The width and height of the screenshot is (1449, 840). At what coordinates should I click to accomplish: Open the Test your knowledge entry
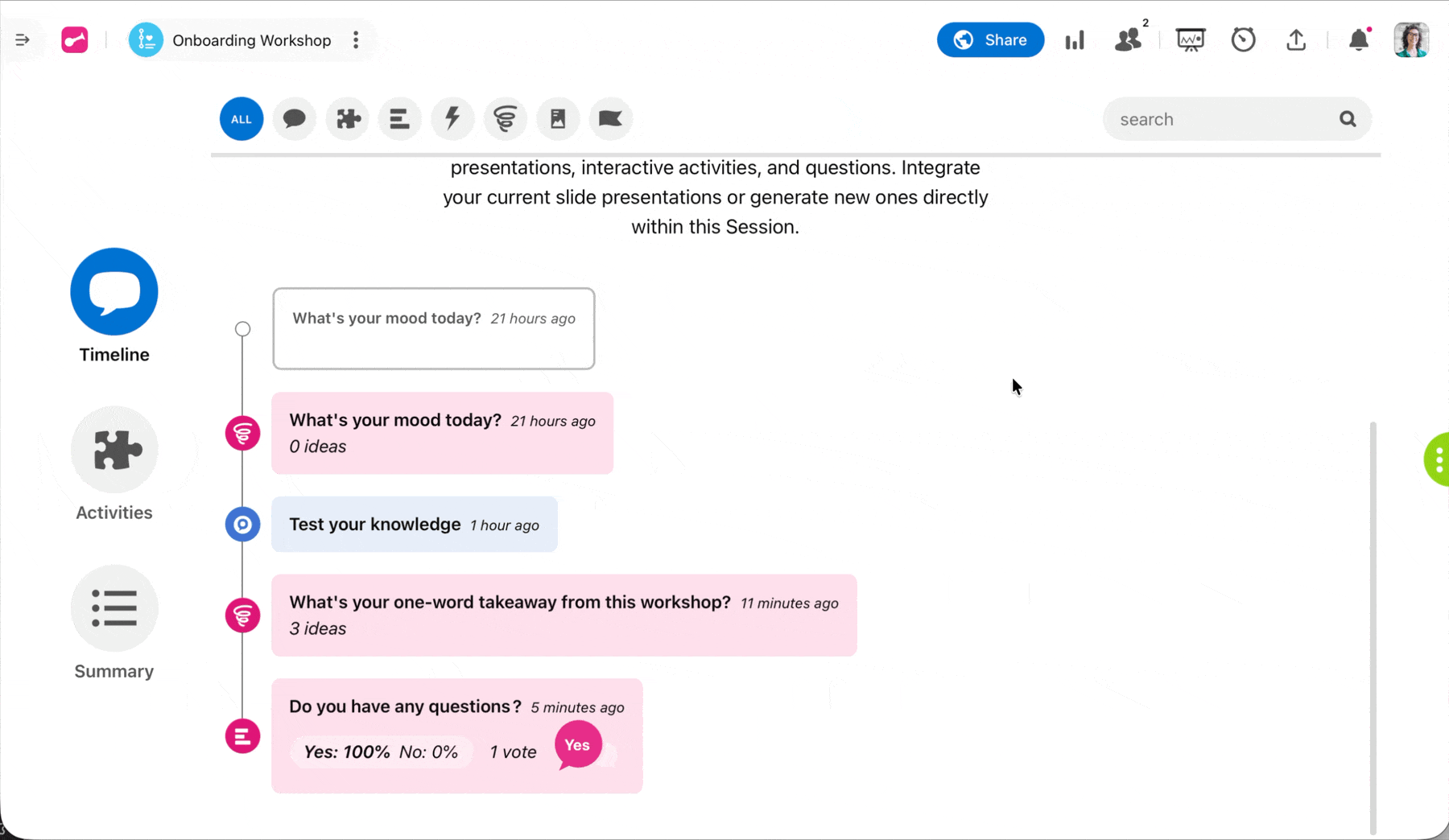415,525
